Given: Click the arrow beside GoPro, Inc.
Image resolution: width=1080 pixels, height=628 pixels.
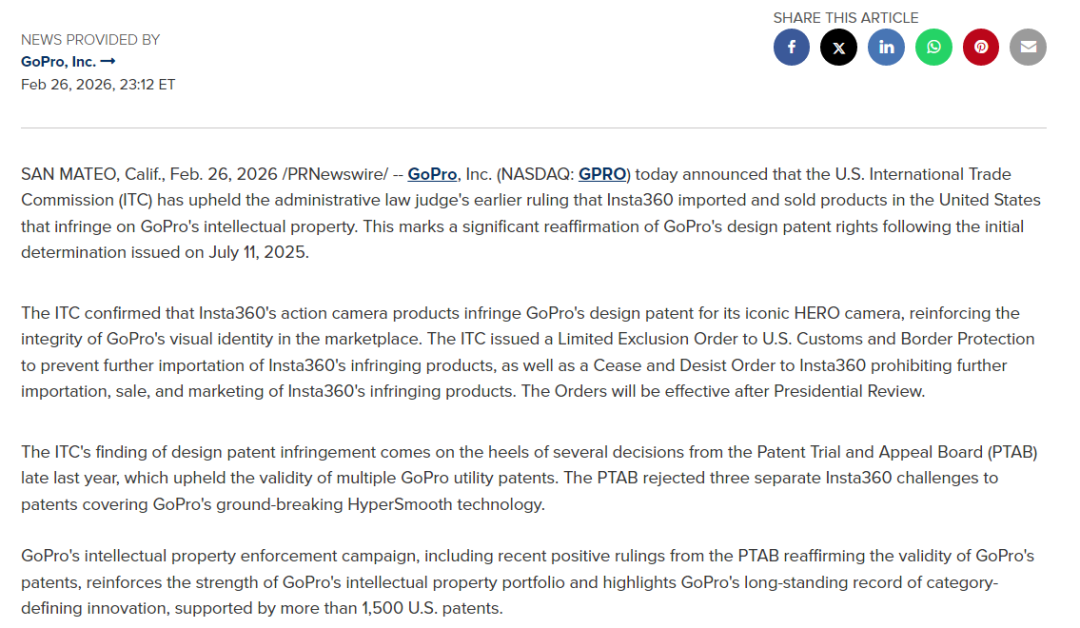Looking at the screenshot, I should pyautogui.click(x=108, y=62).
